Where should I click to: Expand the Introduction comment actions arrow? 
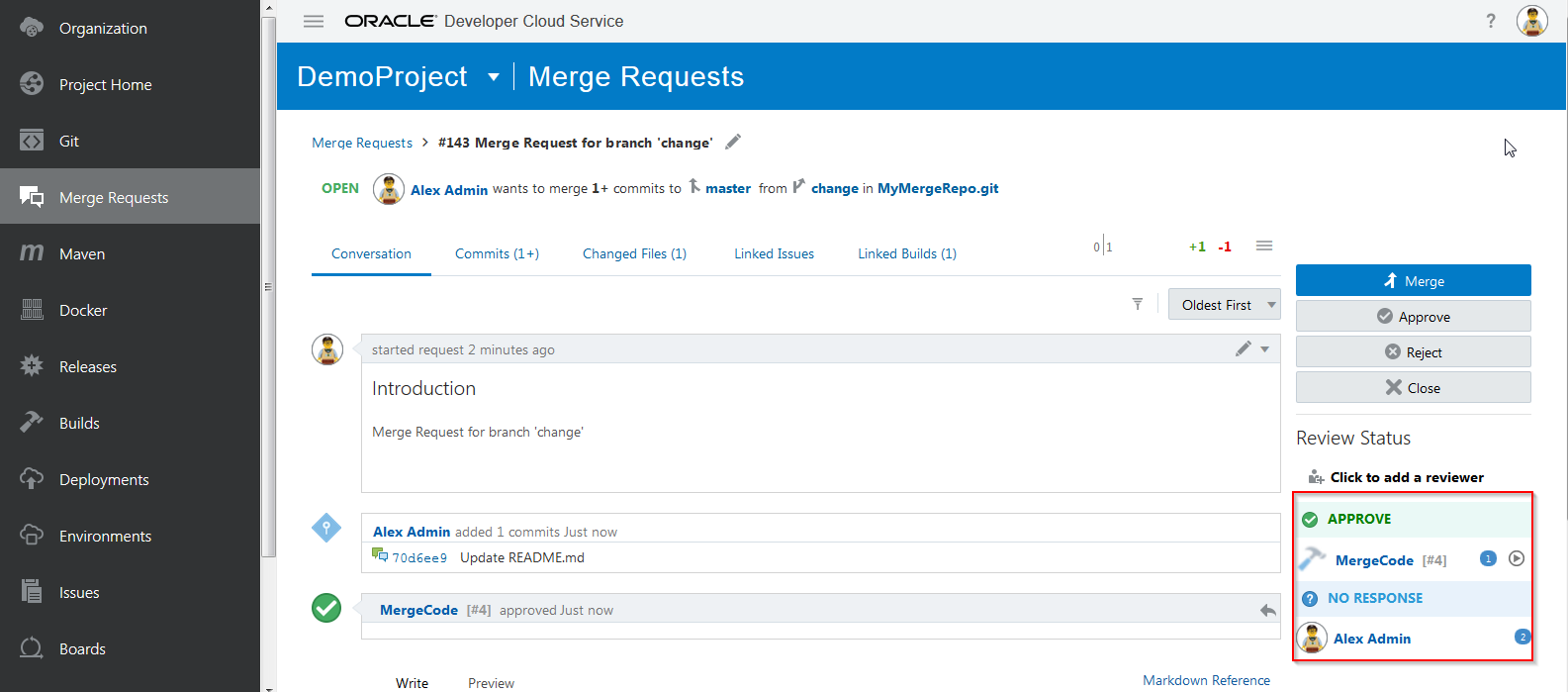point(1265,348)
